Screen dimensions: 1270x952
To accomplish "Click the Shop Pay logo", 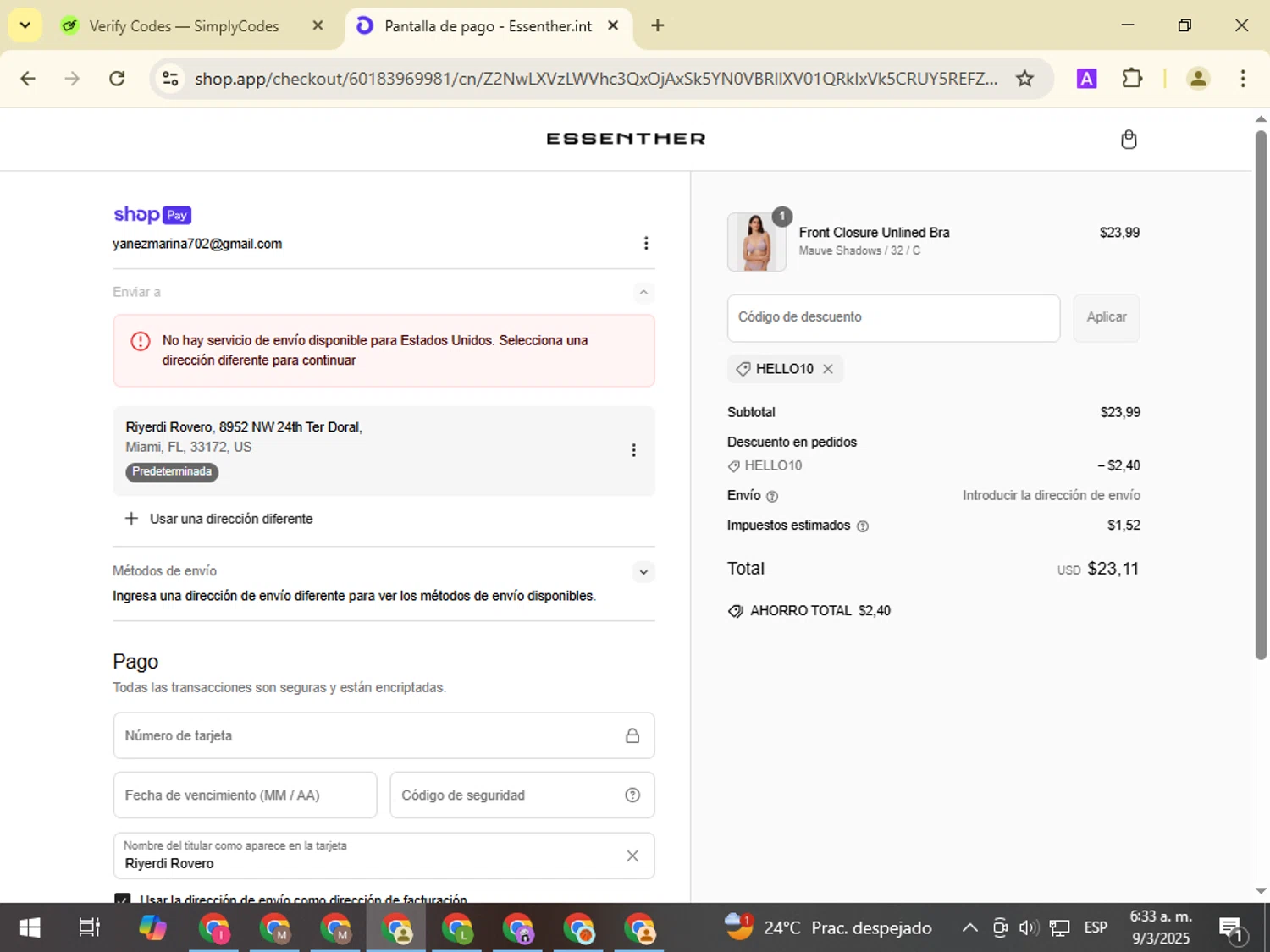I will [152, 215].
